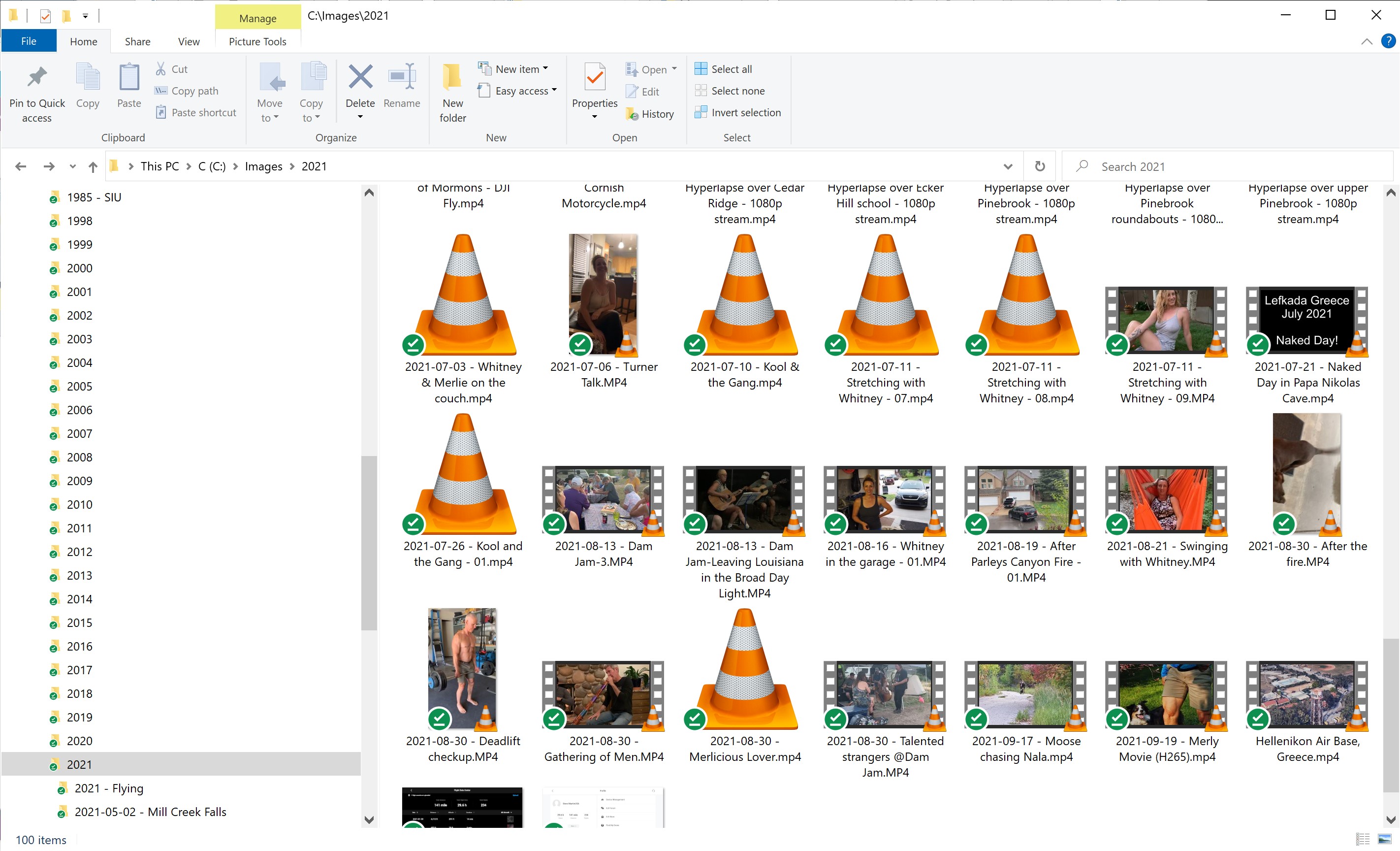Choose Copy path in Clipboard group
This screenshot has width=1400, height=851.
tap(187, 91)
